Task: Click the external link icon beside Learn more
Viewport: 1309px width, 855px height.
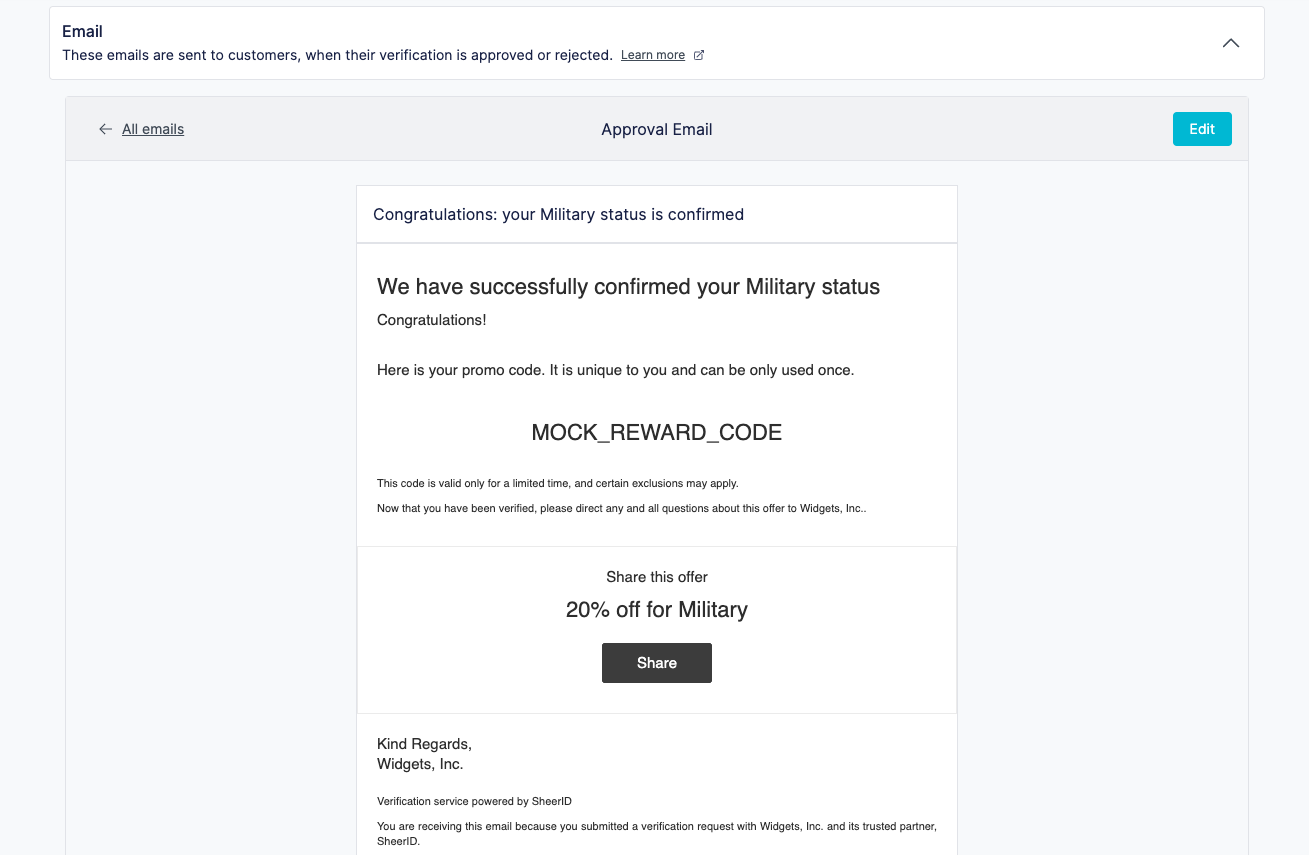Action: [699, 55]
